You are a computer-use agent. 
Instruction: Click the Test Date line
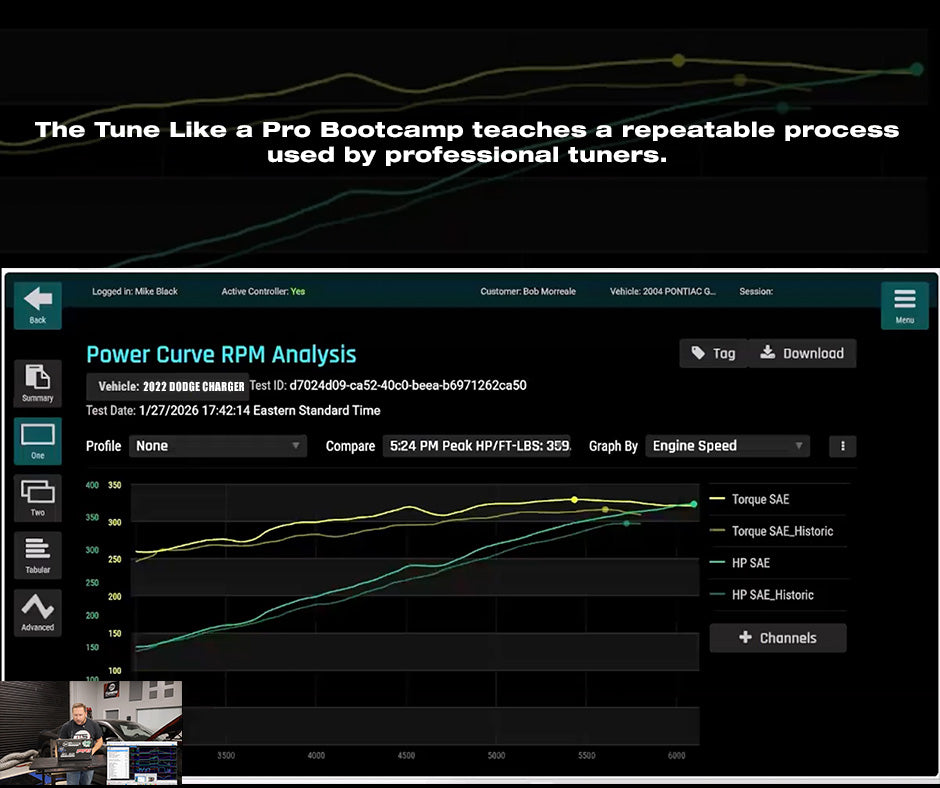pyautogui.click(x=233, y=411)
